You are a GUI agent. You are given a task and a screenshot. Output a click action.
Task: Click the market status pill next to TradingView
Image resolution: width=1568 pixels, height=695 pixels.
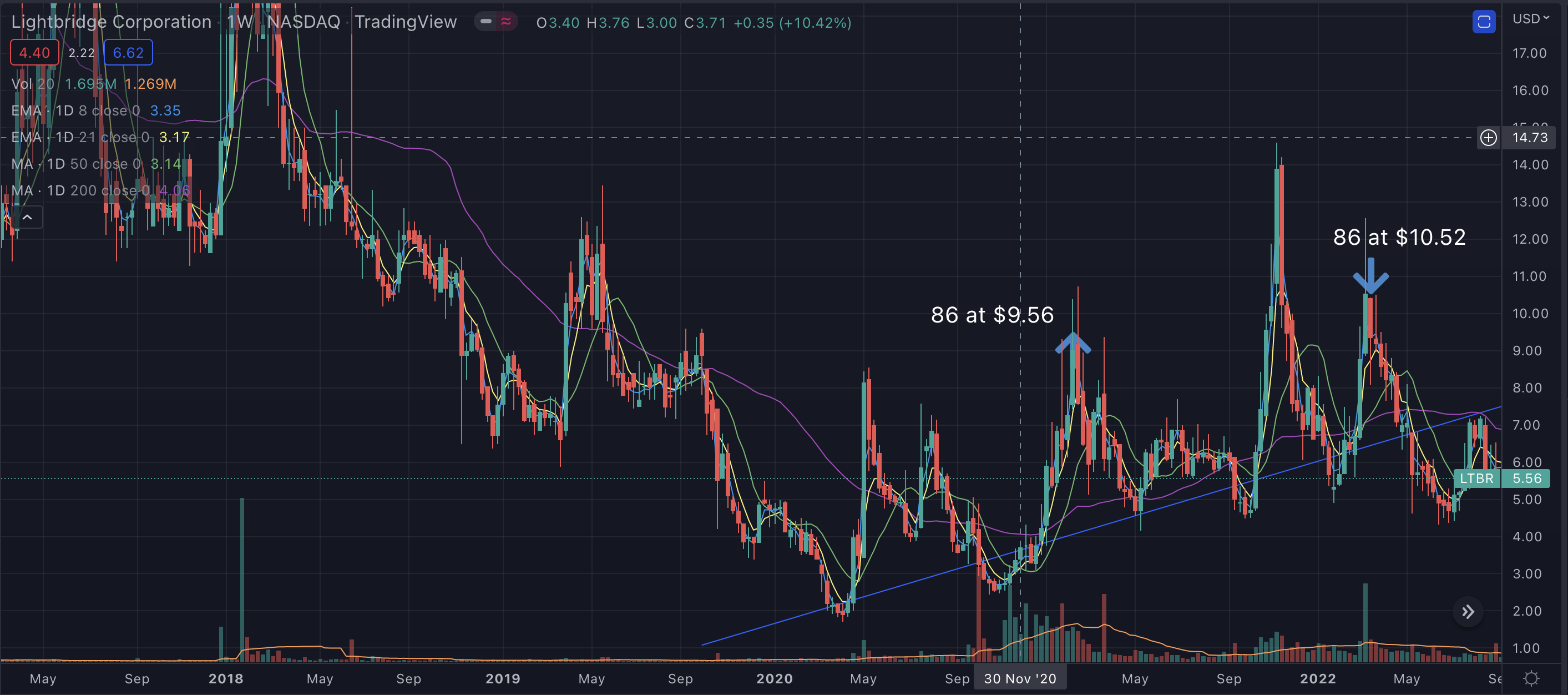(x=496, y=22)
